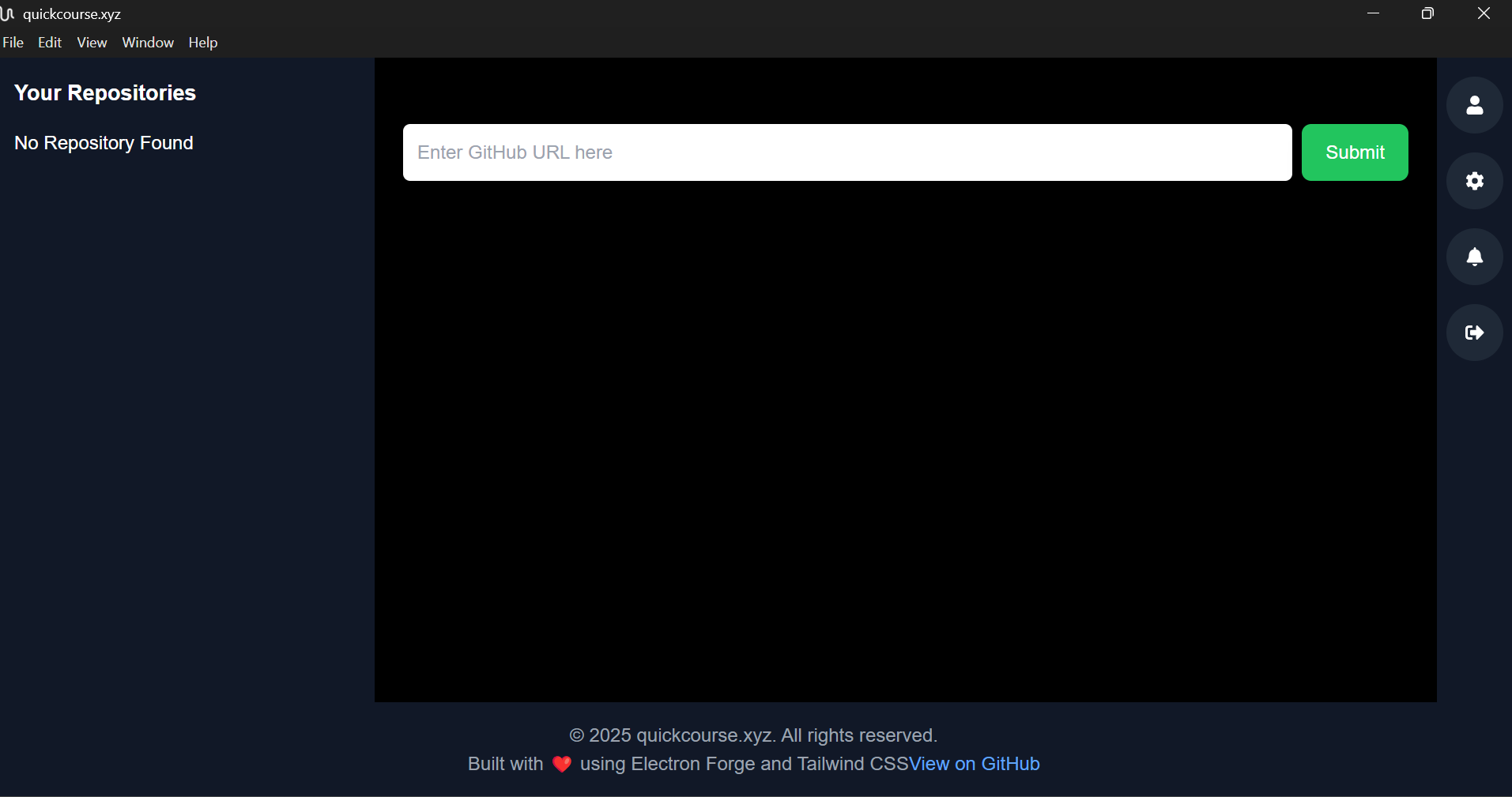Open the File menu
The height and width of the screenshot is (797, 1512).
click(13, 43)
